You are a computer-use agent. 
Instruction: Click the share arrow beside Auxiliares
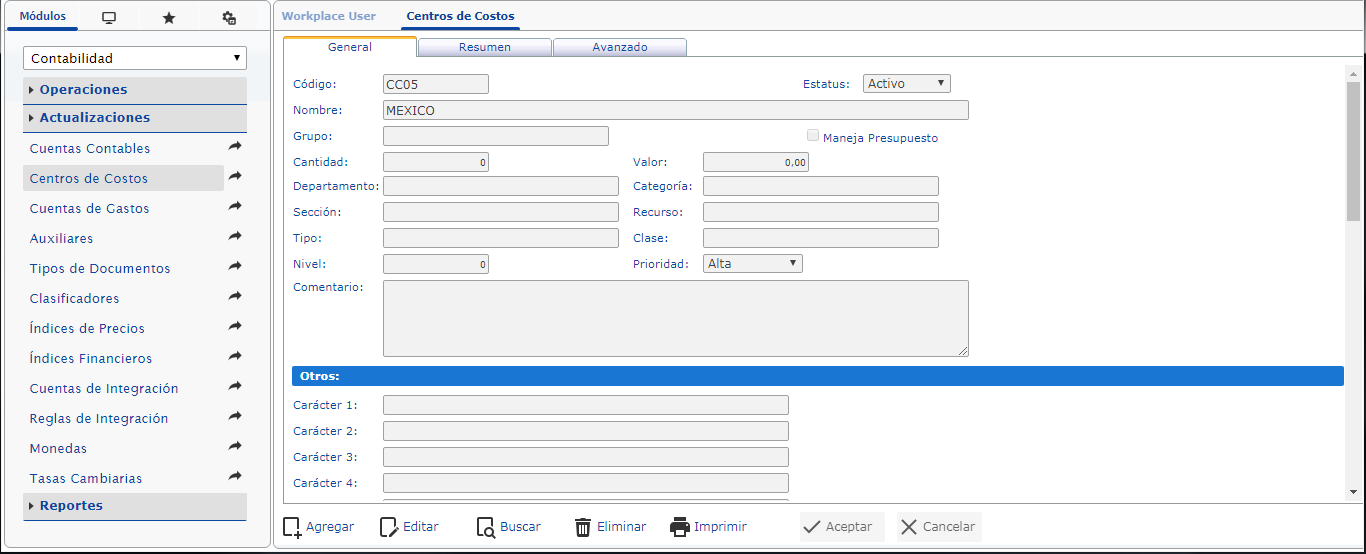click(x=235, y=237)
